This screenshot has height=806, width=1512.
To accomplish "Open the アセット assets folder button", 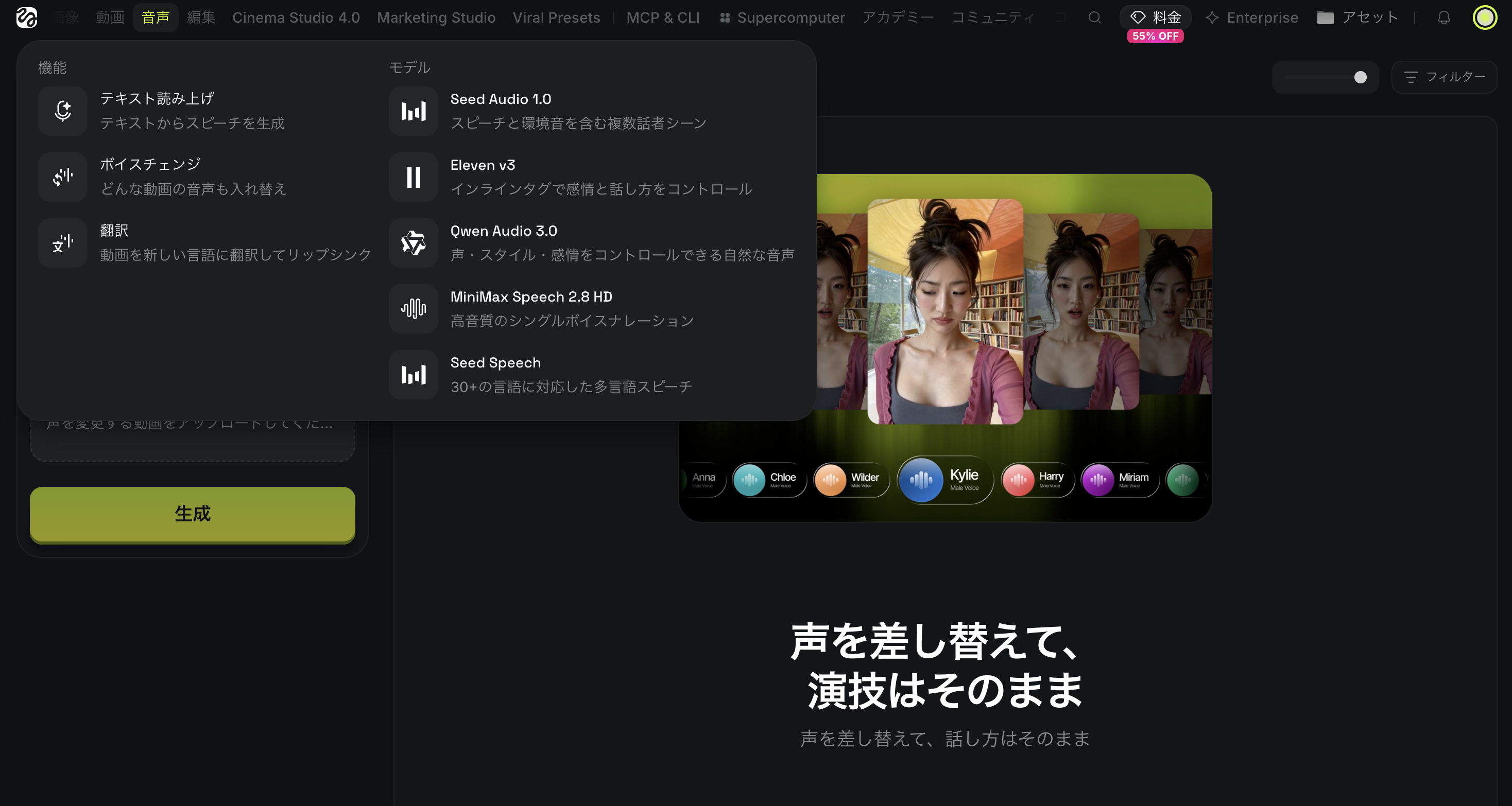I will click(1358, 17).
